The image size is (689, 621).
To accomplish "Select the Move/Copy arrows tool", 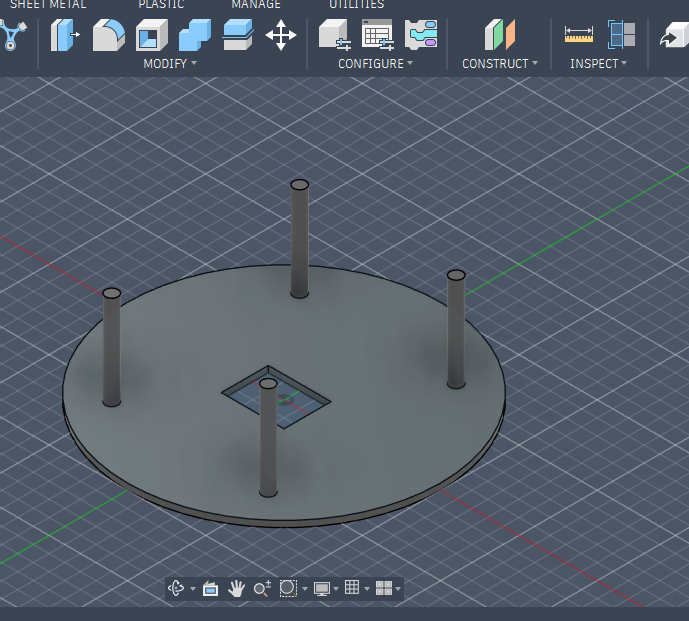I will [281, 35].
